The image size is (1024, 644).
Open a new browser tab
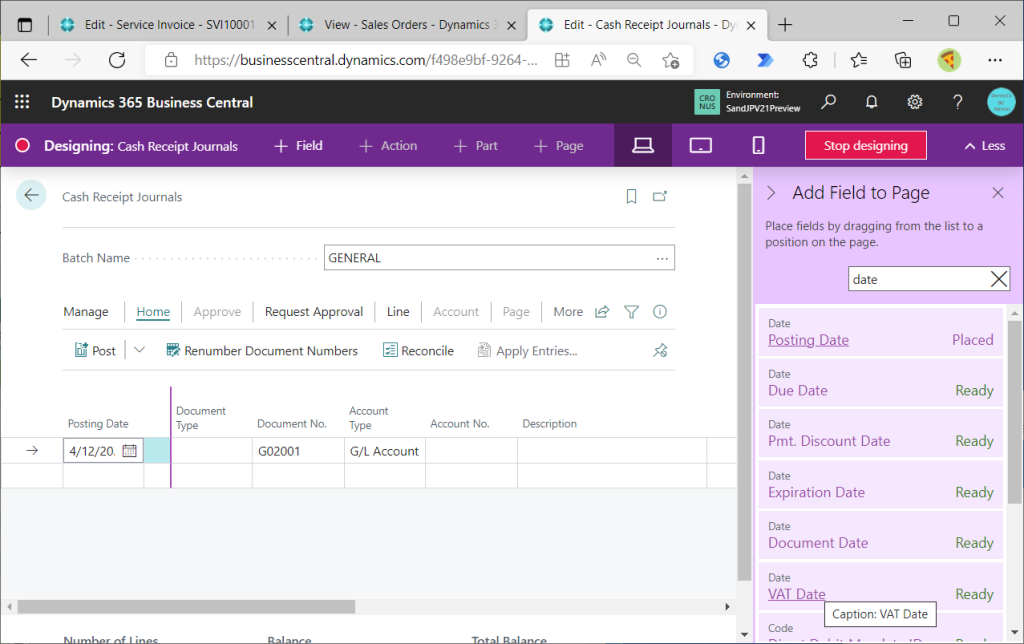tap(785, 25)
